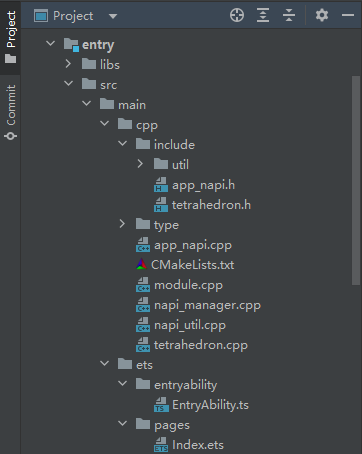Click the module.cpp C++ file icon
The width and height of the screenshot is (362, 454).
(x=143, y=284)
